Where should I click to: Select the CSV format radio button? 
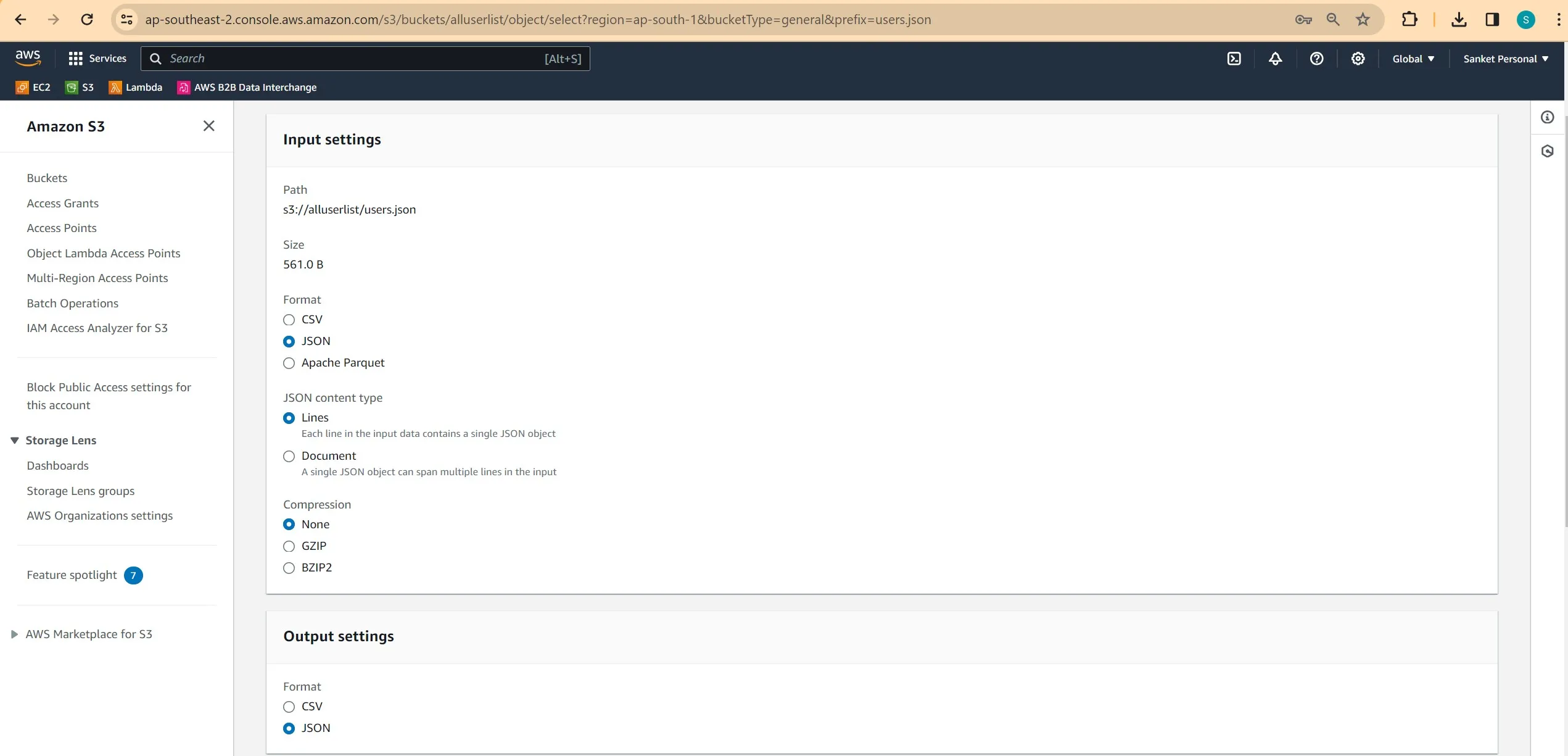click(289, 319)
